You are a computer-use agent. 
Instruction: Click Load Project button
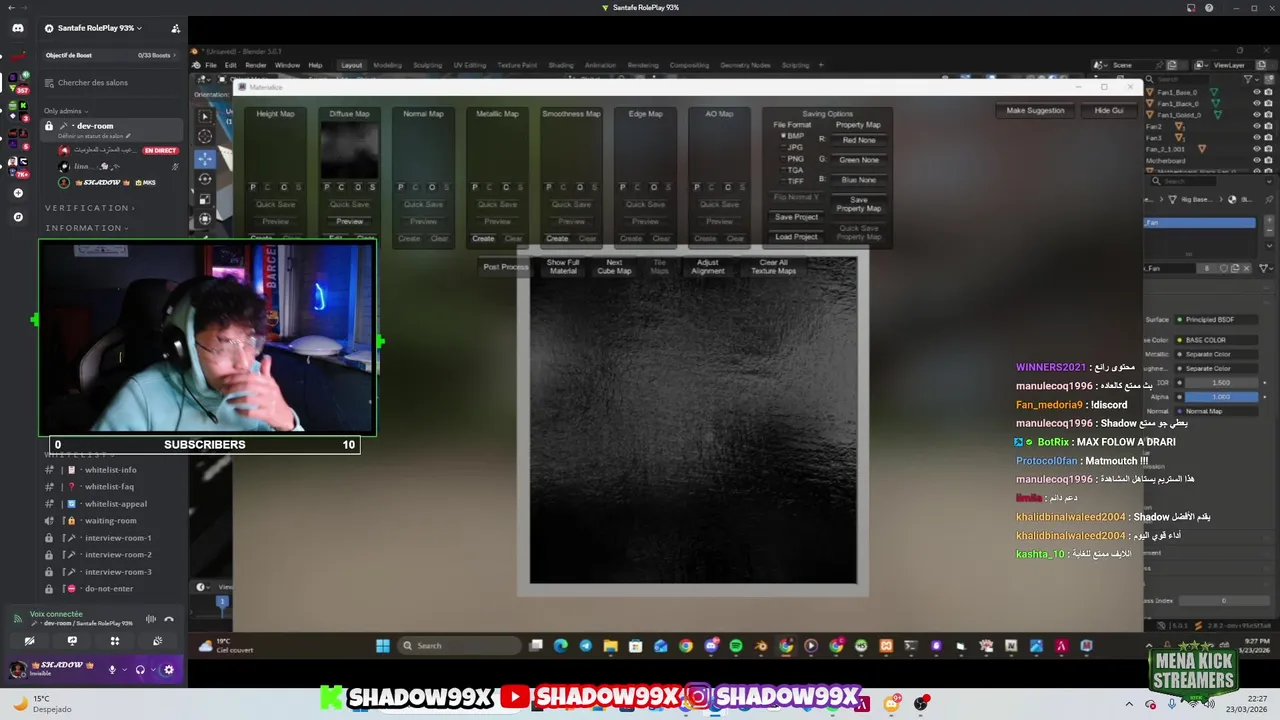(x=797, y=237)
